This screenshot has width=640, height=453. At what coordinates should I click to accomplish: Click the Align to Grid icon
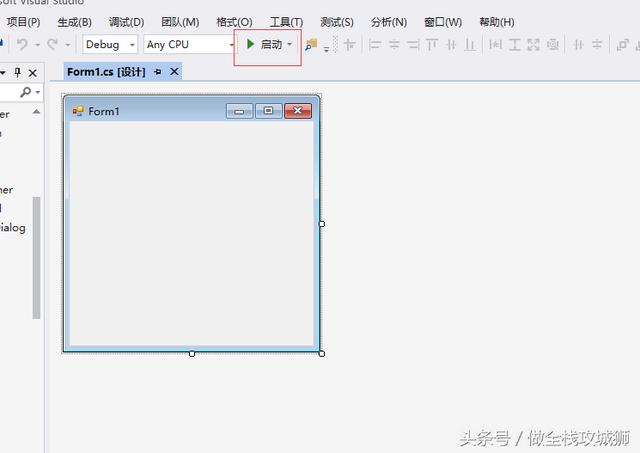(350, 44)
